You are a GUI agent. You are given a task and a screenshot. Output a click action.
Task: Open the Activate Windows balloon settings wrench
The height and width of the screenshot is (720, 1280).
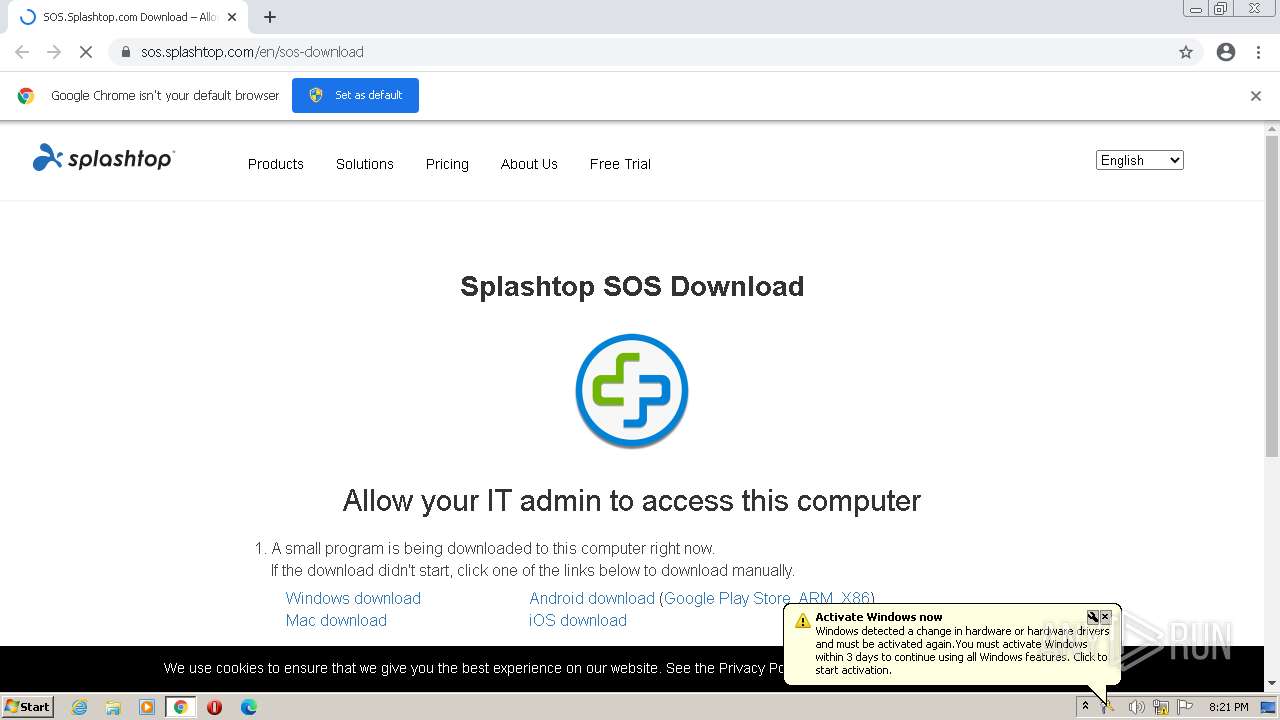click(1093, 617)
